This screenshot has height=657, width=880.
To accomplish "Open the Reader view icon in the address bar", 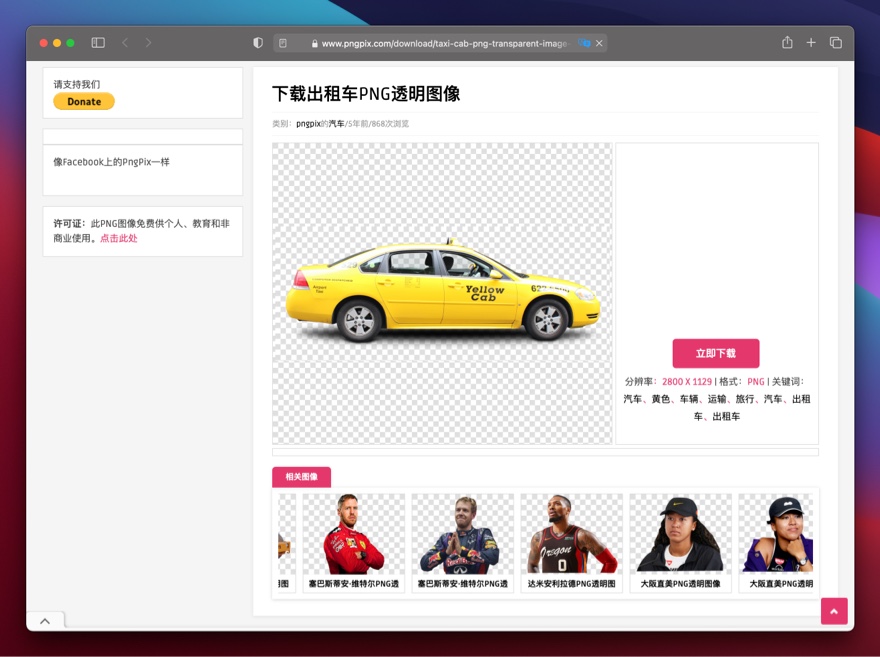I will [x=283, y=43].
